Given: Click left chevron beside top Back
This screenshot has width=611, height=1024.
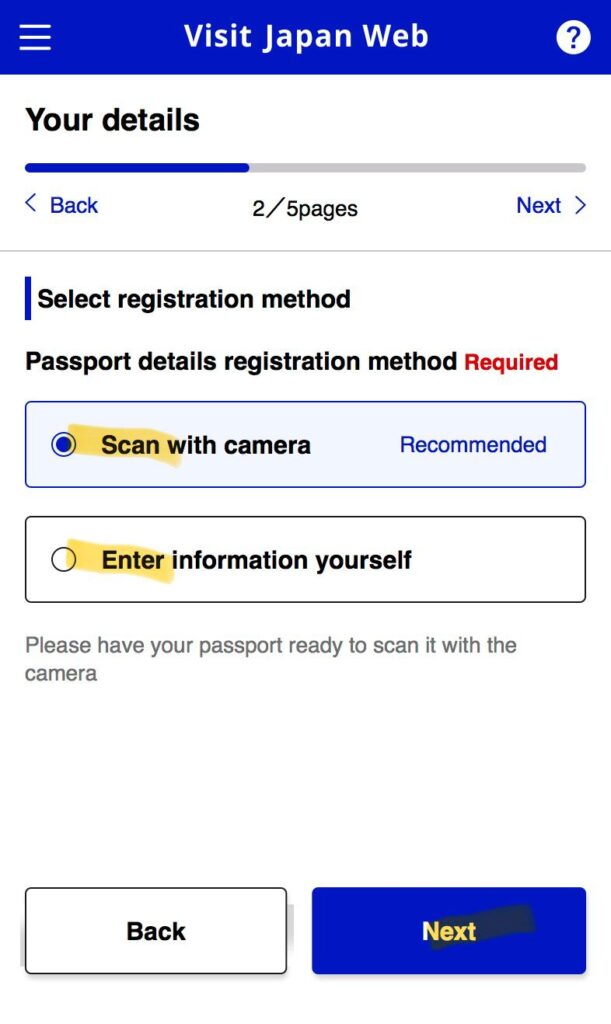Looking at the screenshot, I should point(30,204).
